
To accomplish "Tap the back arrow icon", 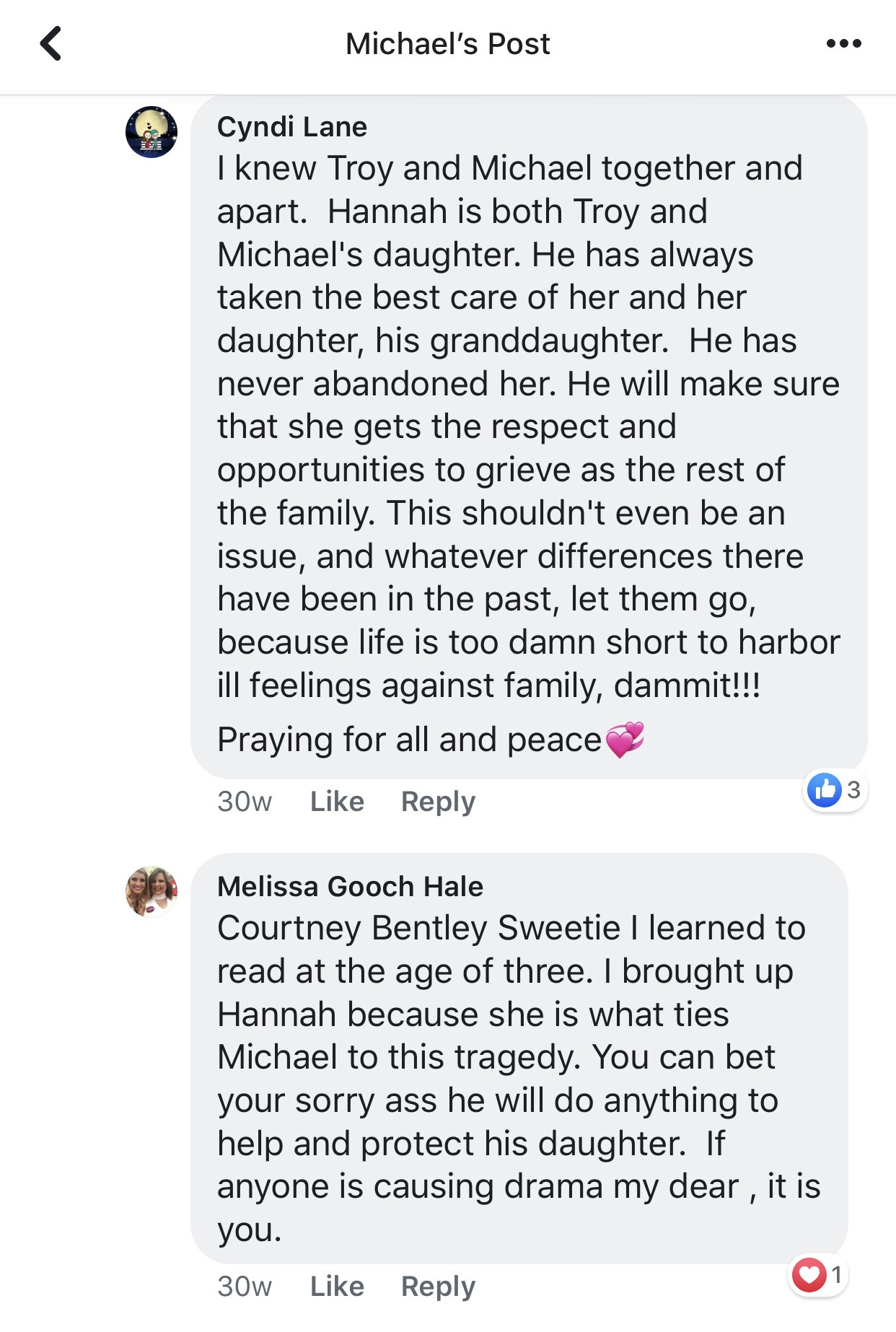I will click(x=50, y=44).
